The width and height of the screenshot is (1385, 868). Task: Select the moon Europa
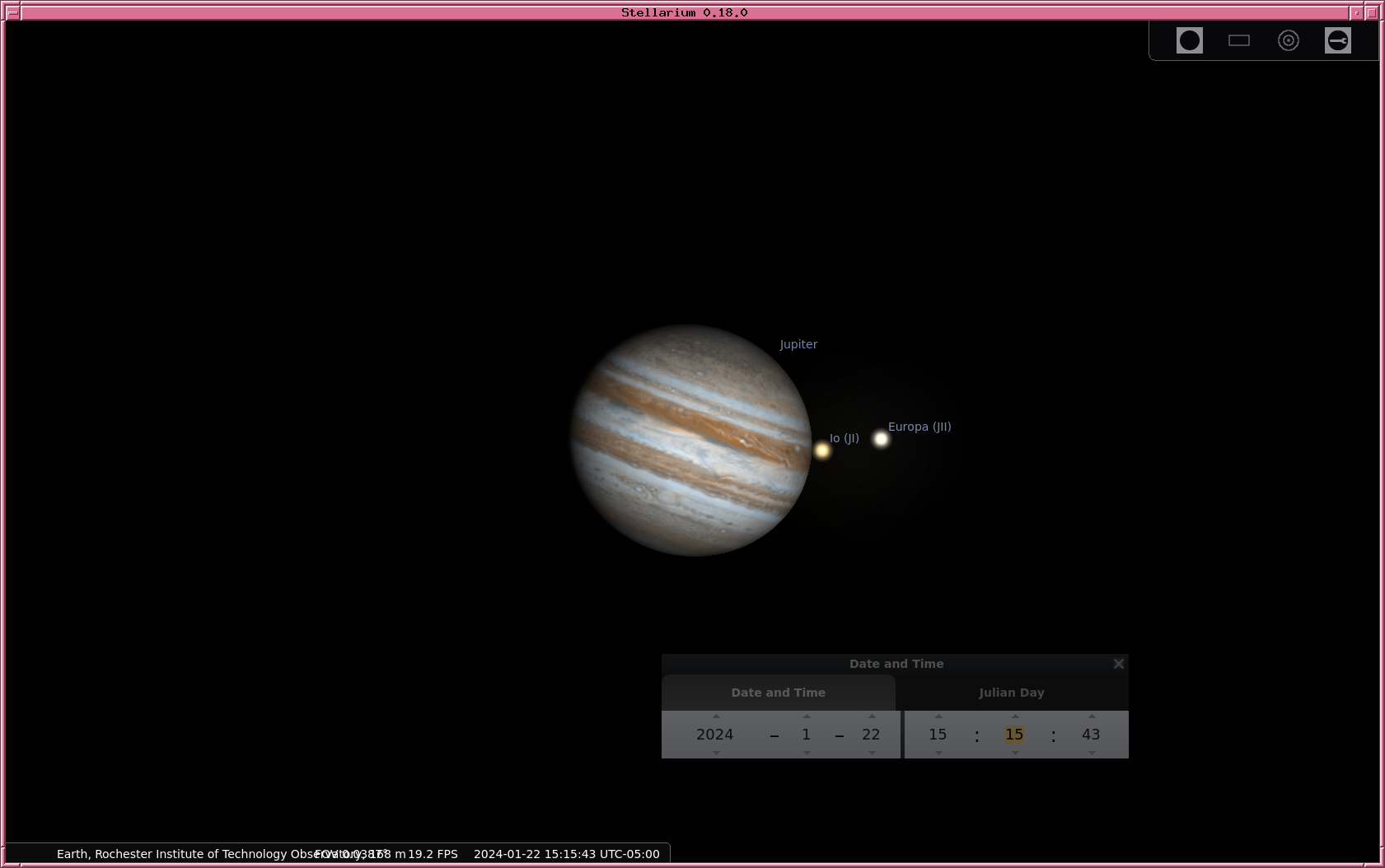tap(881, 439)
